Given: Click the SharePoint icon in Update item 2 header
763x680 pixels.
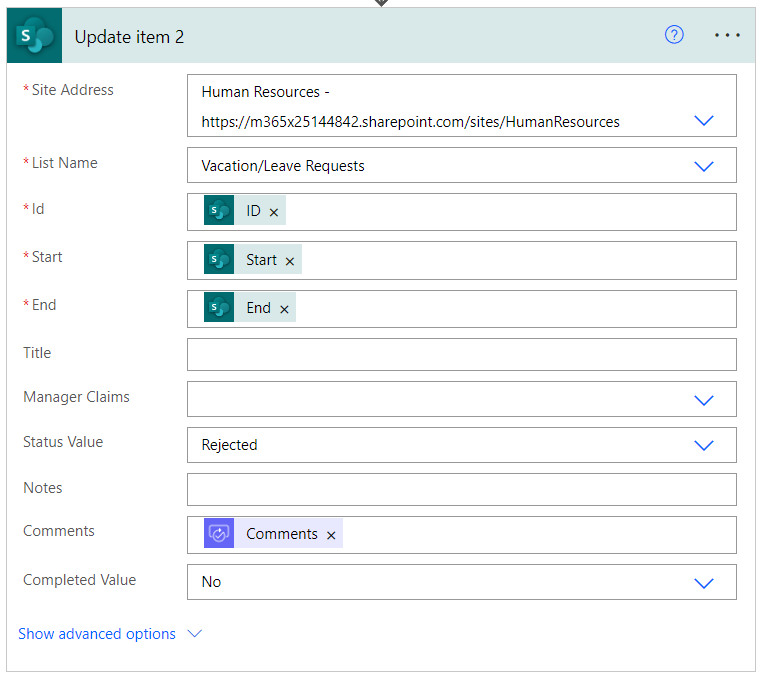Looking at the screenshot, I should tap(35, 36).
